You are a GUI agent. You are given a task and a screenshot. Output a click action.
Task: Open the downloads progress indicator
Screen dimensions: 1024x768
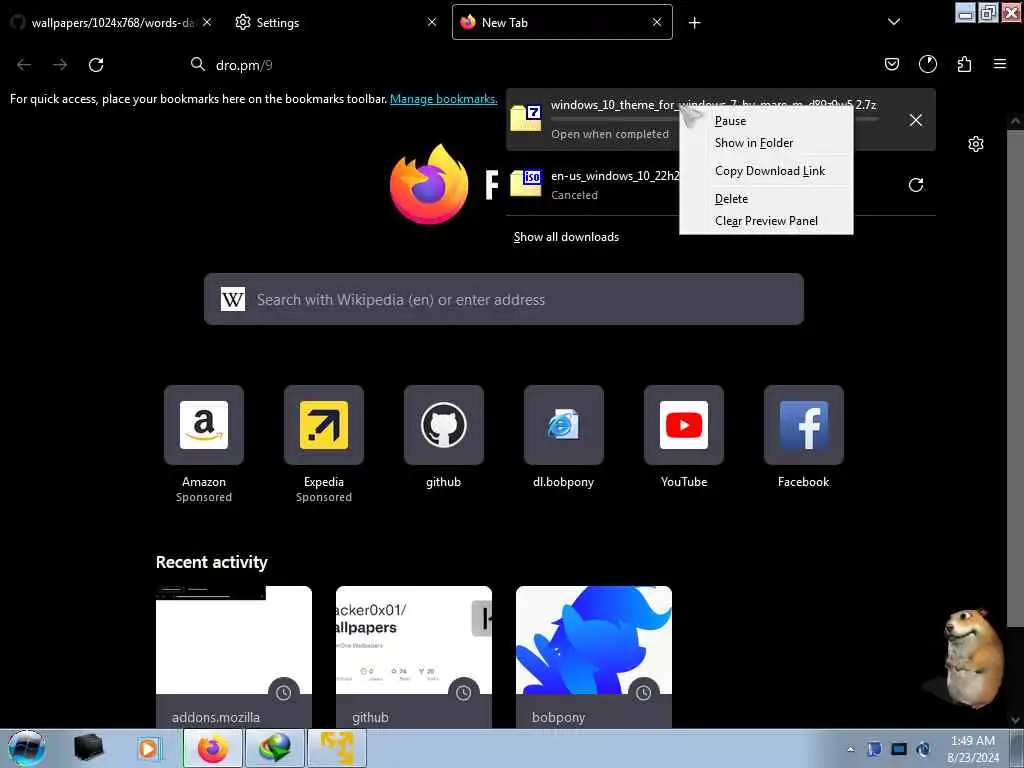927,64
